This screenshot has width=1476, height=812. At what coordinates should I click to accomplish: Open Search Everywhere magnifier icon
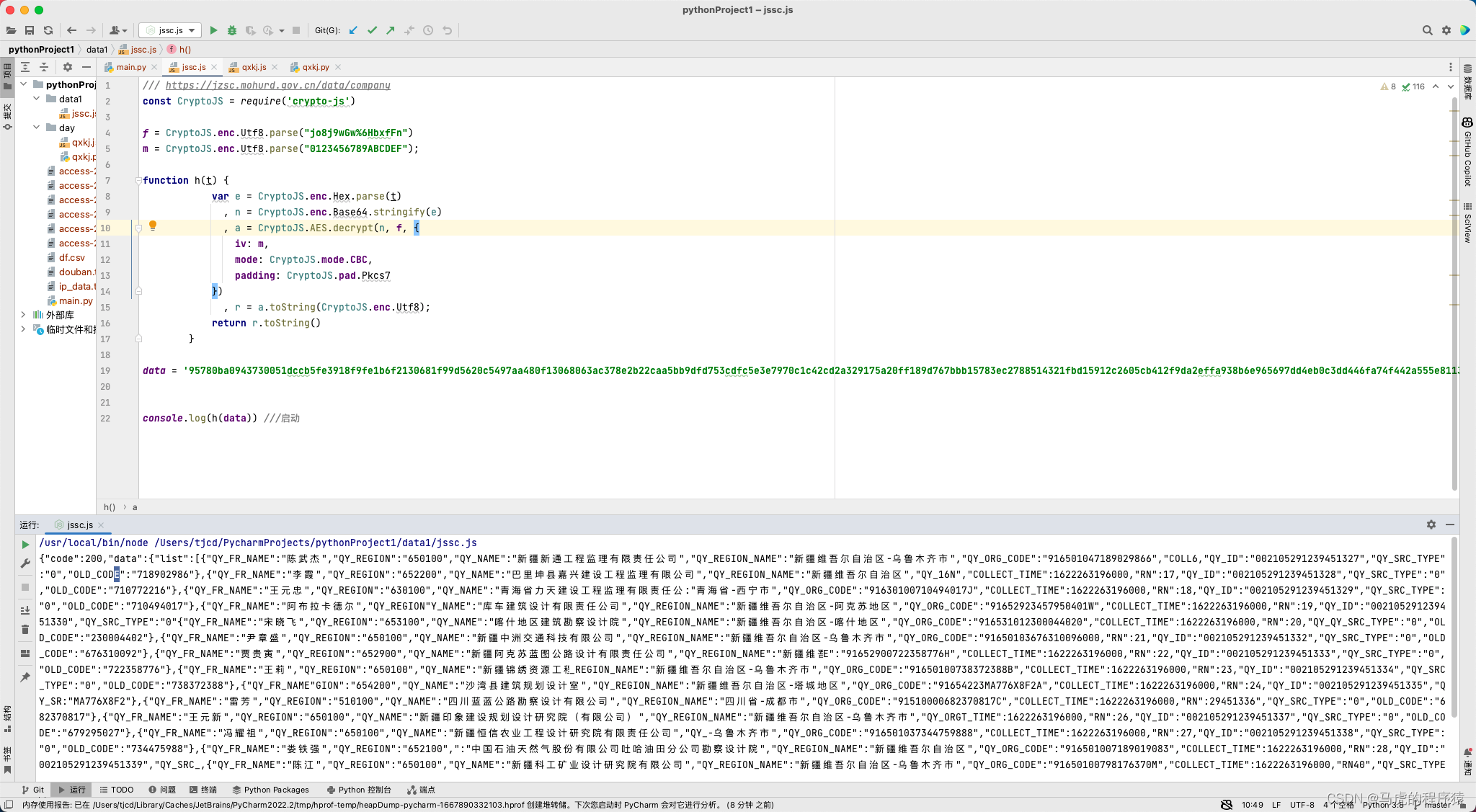tap(1427, 30)
